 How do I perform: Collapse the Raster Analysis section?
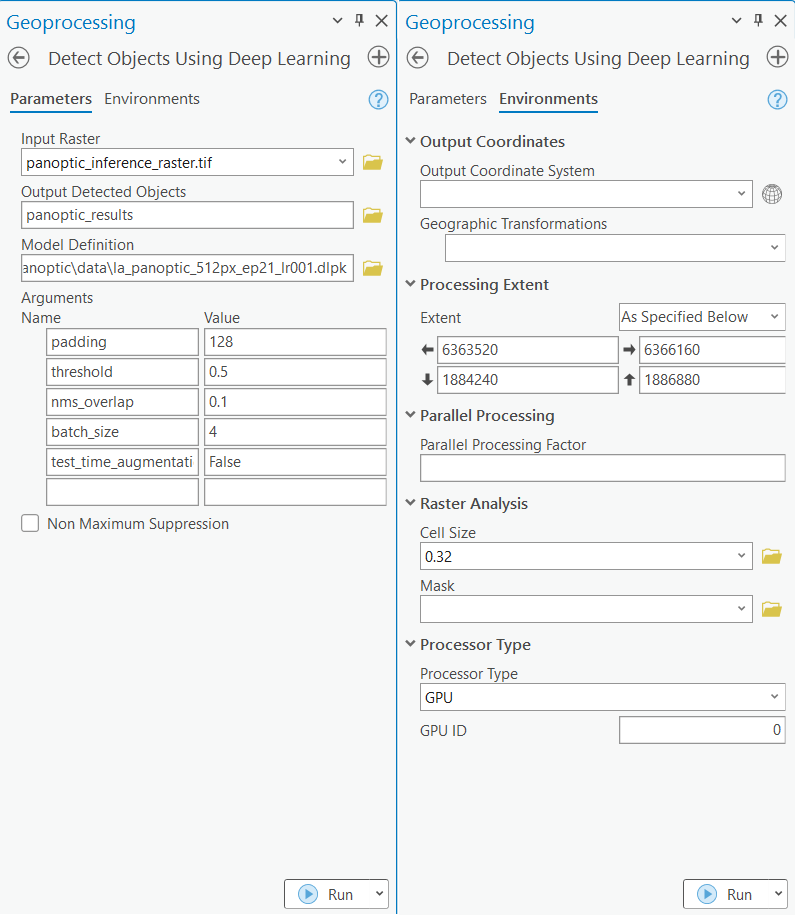[x=410, y=504]
